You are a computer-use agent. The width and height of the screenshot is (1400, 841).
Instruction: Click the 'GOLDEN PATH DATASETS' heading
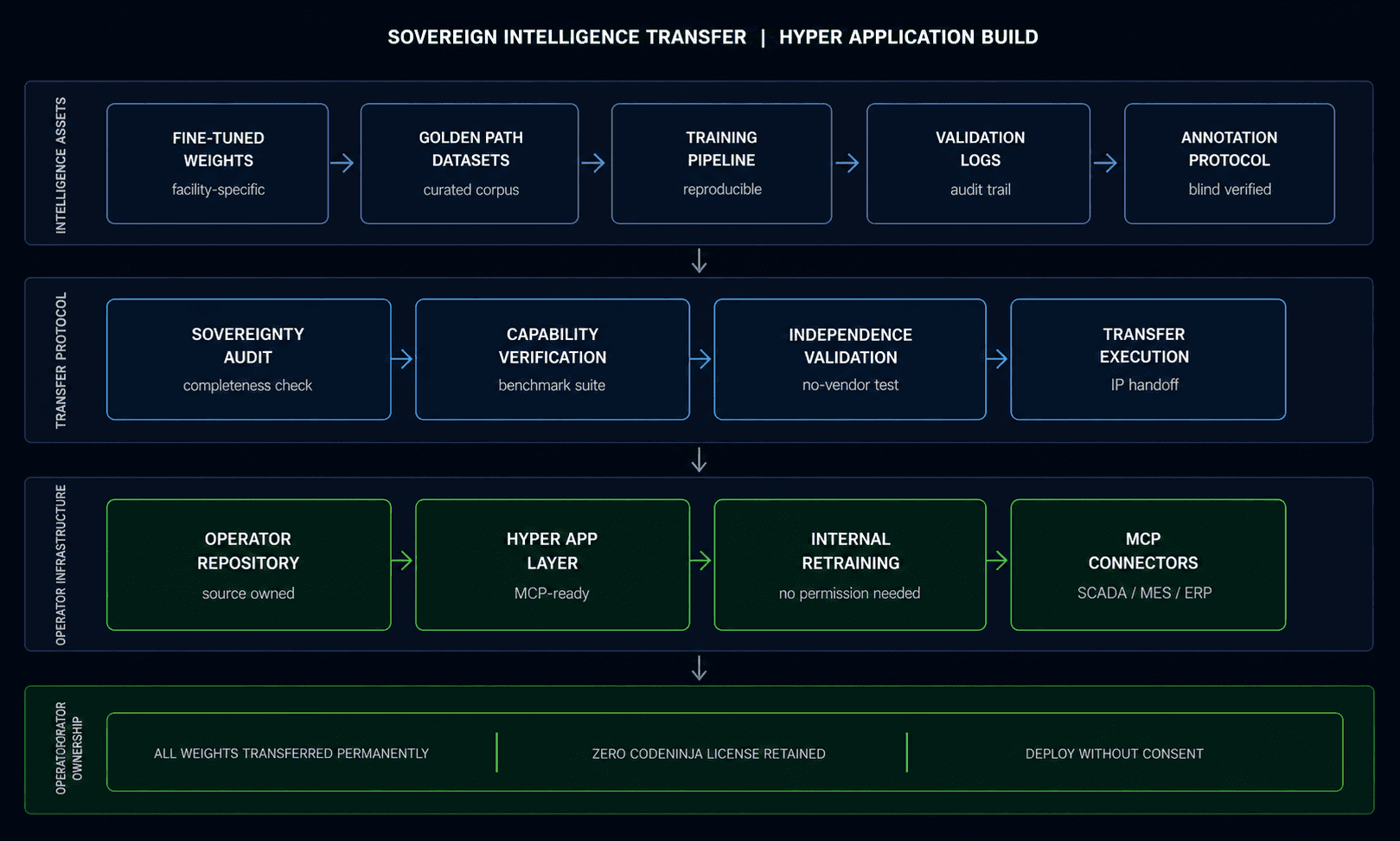[x=470, y=149]
